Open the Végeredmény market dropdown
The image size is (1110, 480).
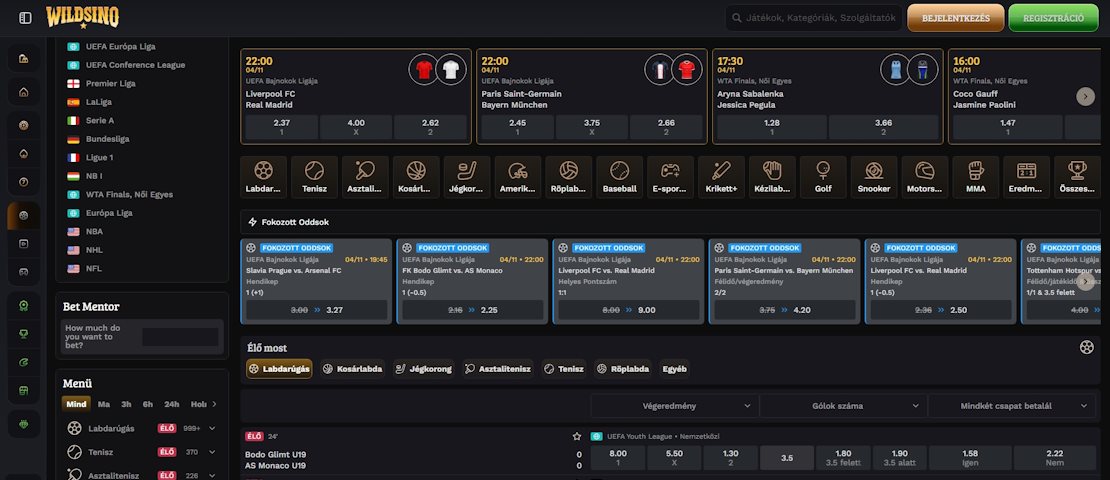[674, 406]
